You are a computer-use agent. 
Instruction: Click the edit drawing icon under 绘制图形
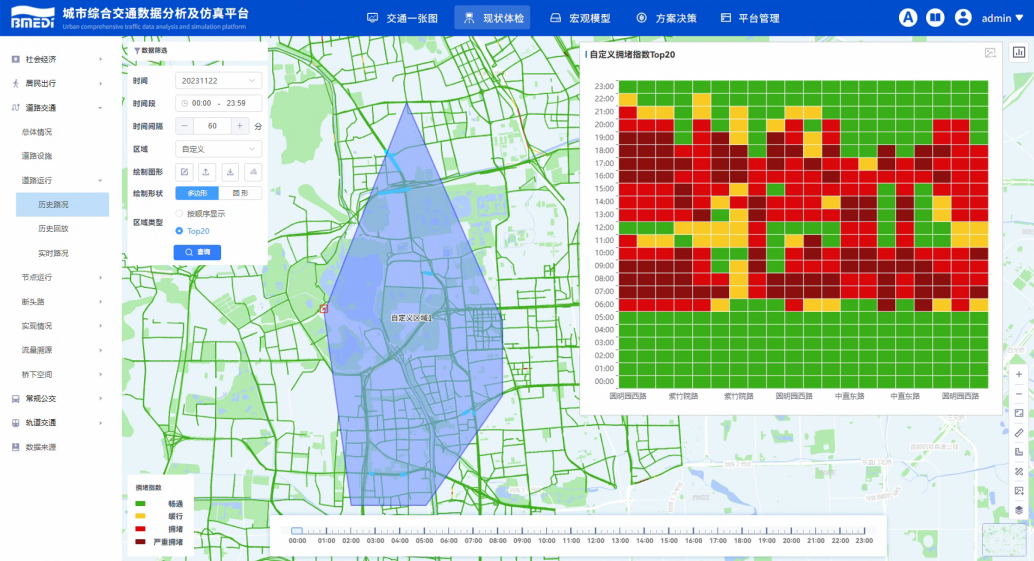coord(184,171)
